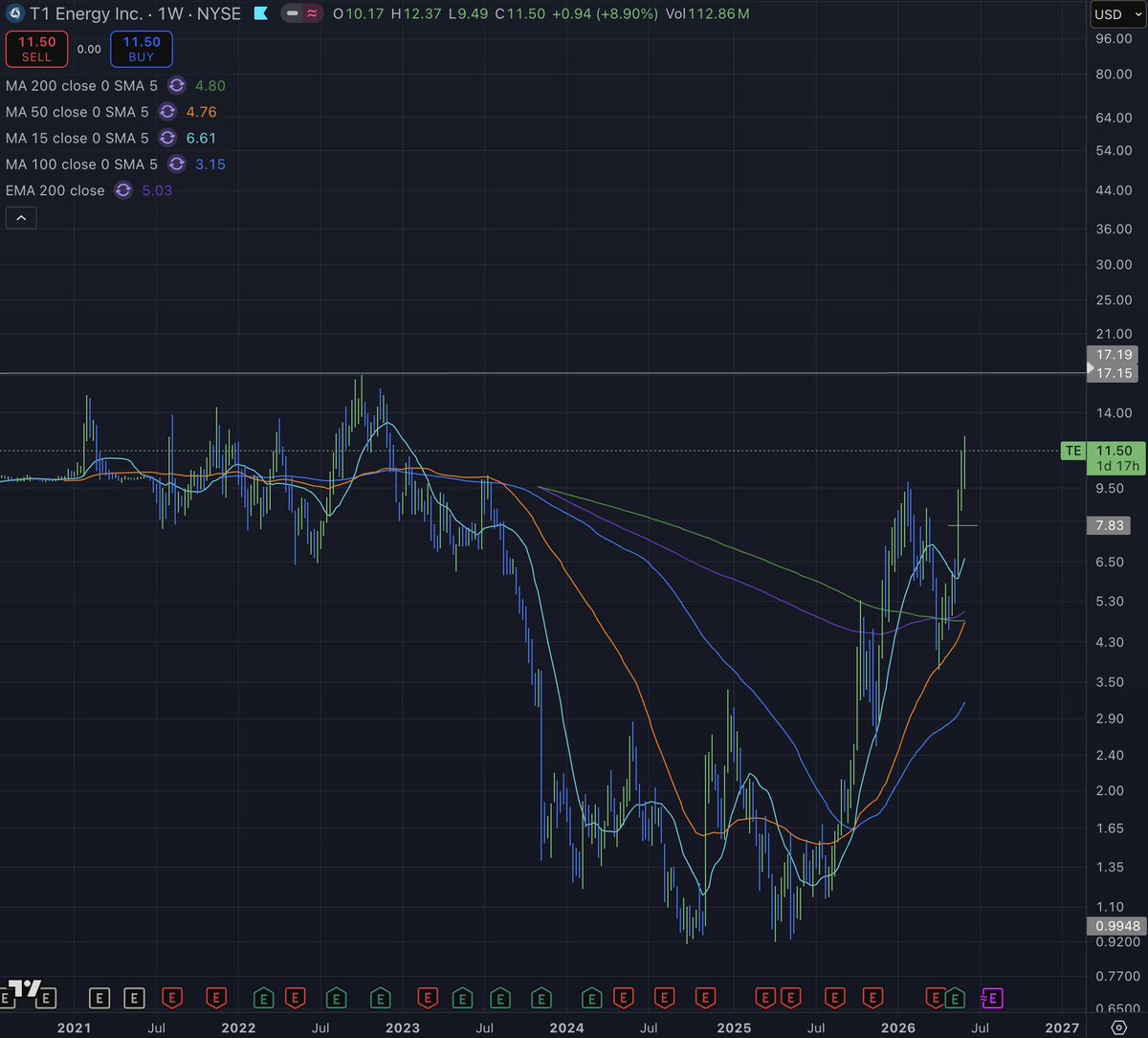Click the 2026 label on the time axis
This screenshot has width=1148, height=1038.
(899, 1027)
